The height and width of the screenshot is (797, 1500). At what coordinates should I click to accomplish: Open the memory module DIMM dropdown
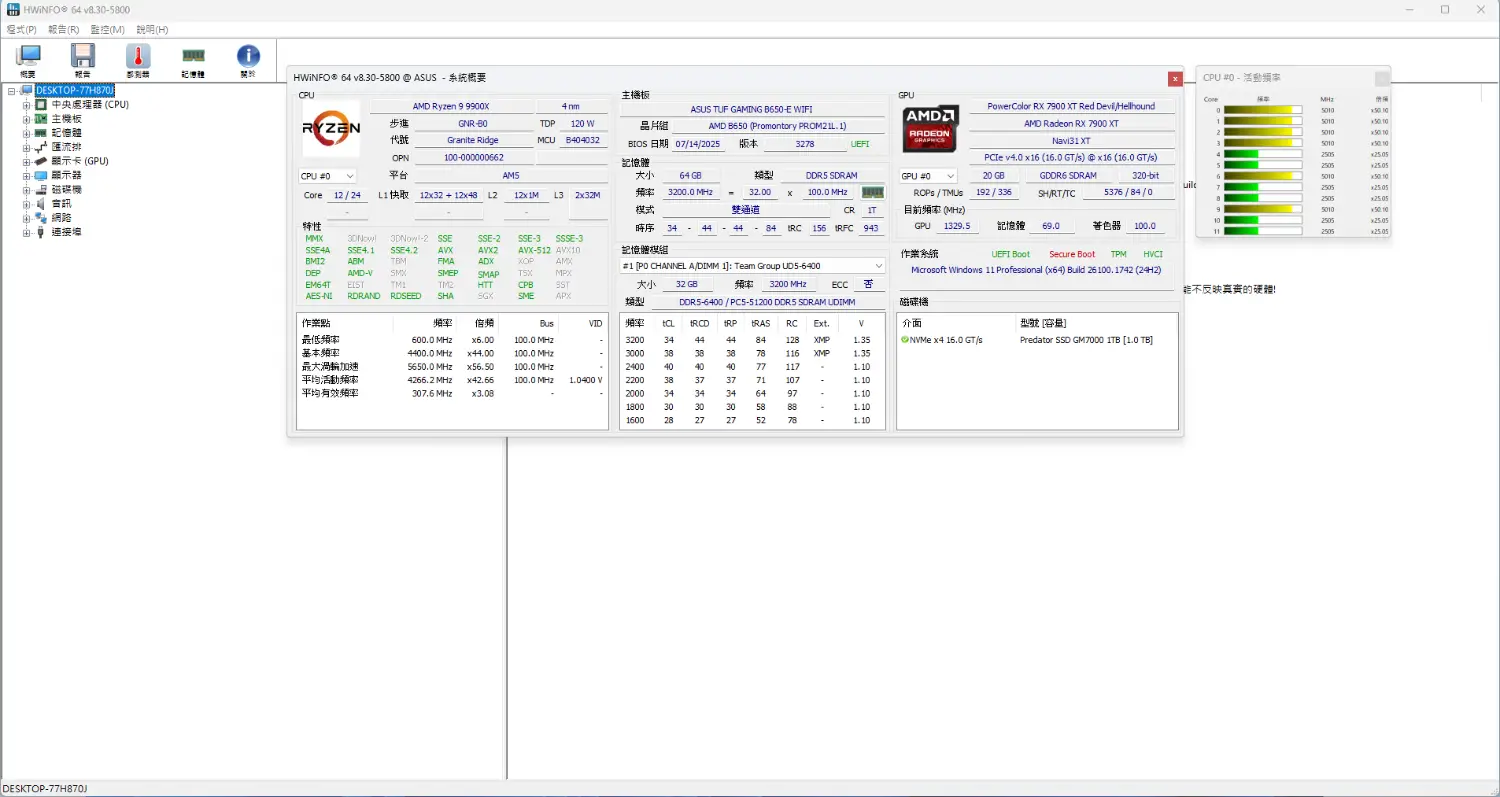point(753,265)
